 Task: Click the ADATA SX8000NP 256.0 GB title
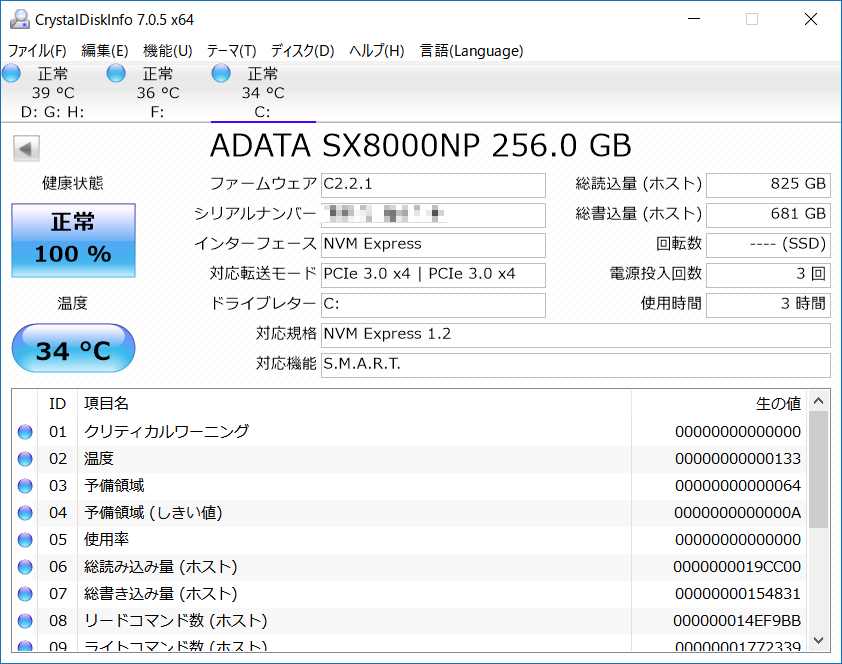(x=420, y=145)
